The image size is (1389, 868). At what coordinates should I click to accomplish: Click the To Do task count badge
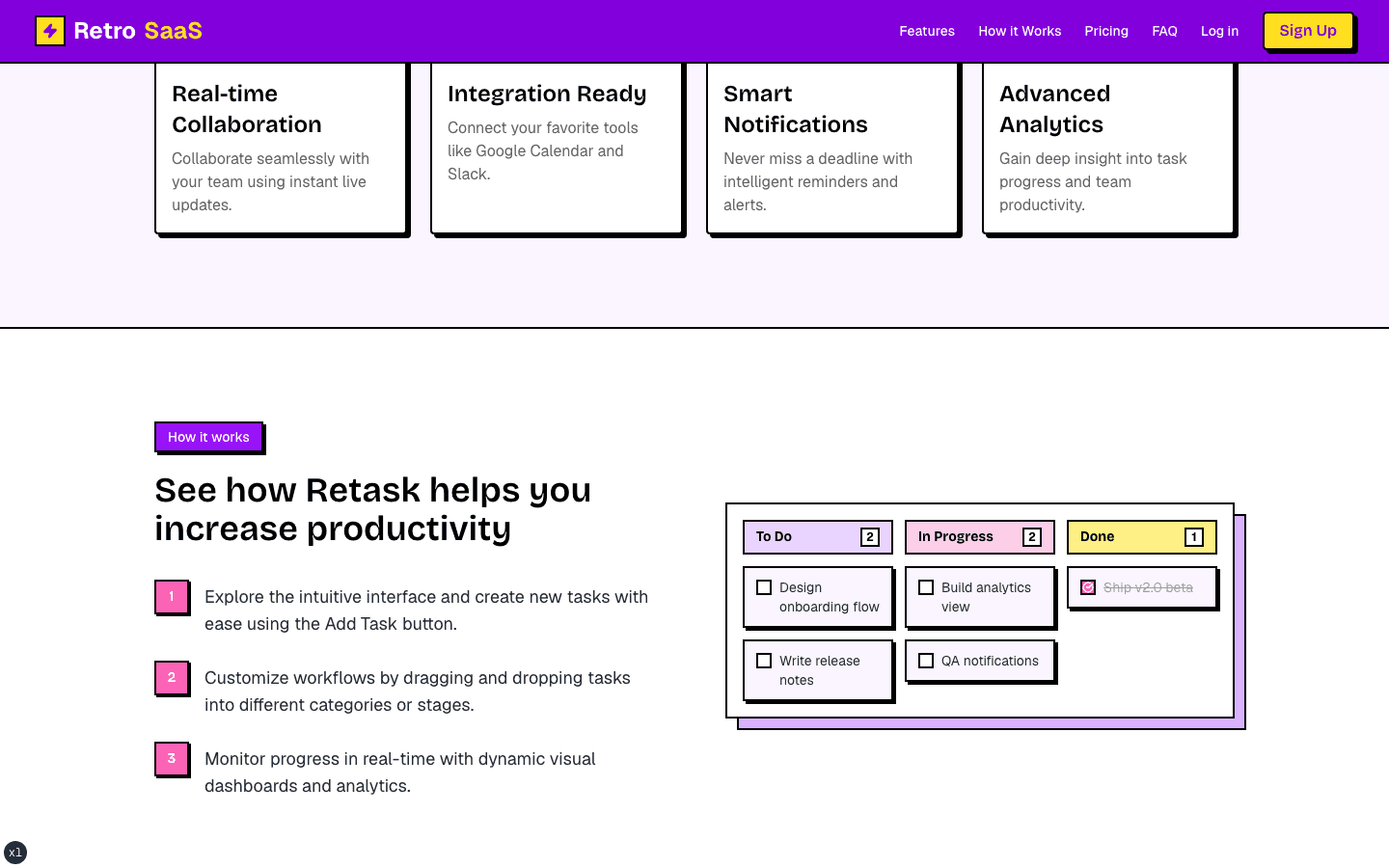pos(870,537)
